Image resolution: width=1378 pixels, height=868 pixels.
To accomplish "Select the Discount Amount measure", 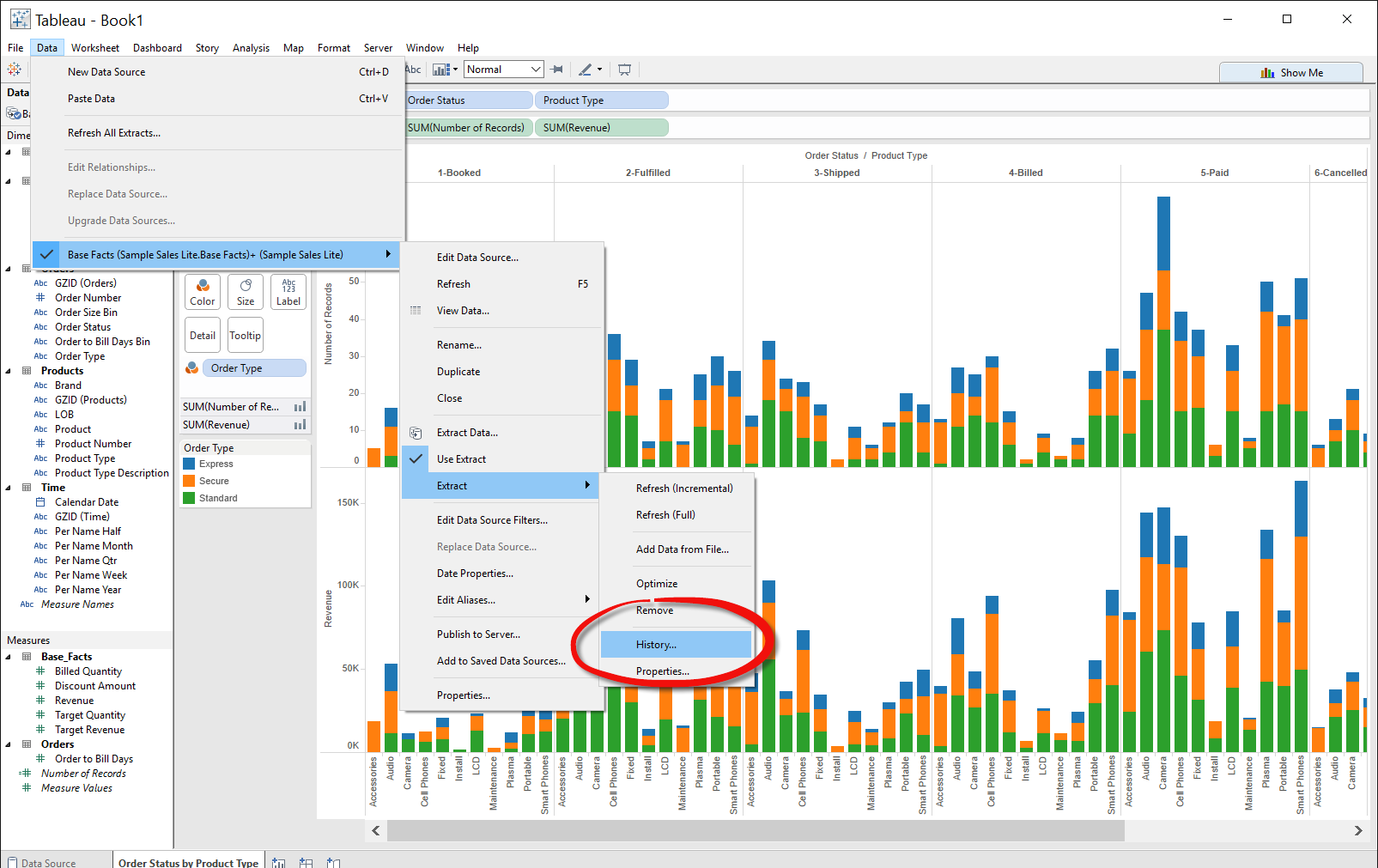I will (x=95, y=686).
